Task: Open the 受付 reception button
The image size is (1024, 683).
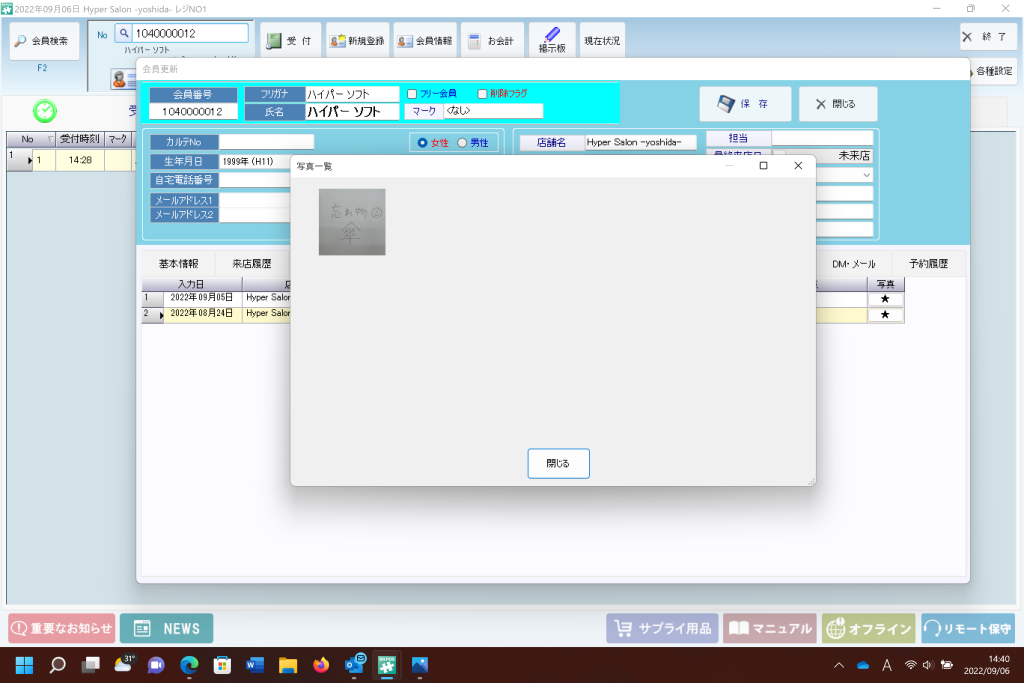Action: pos(290,41)
